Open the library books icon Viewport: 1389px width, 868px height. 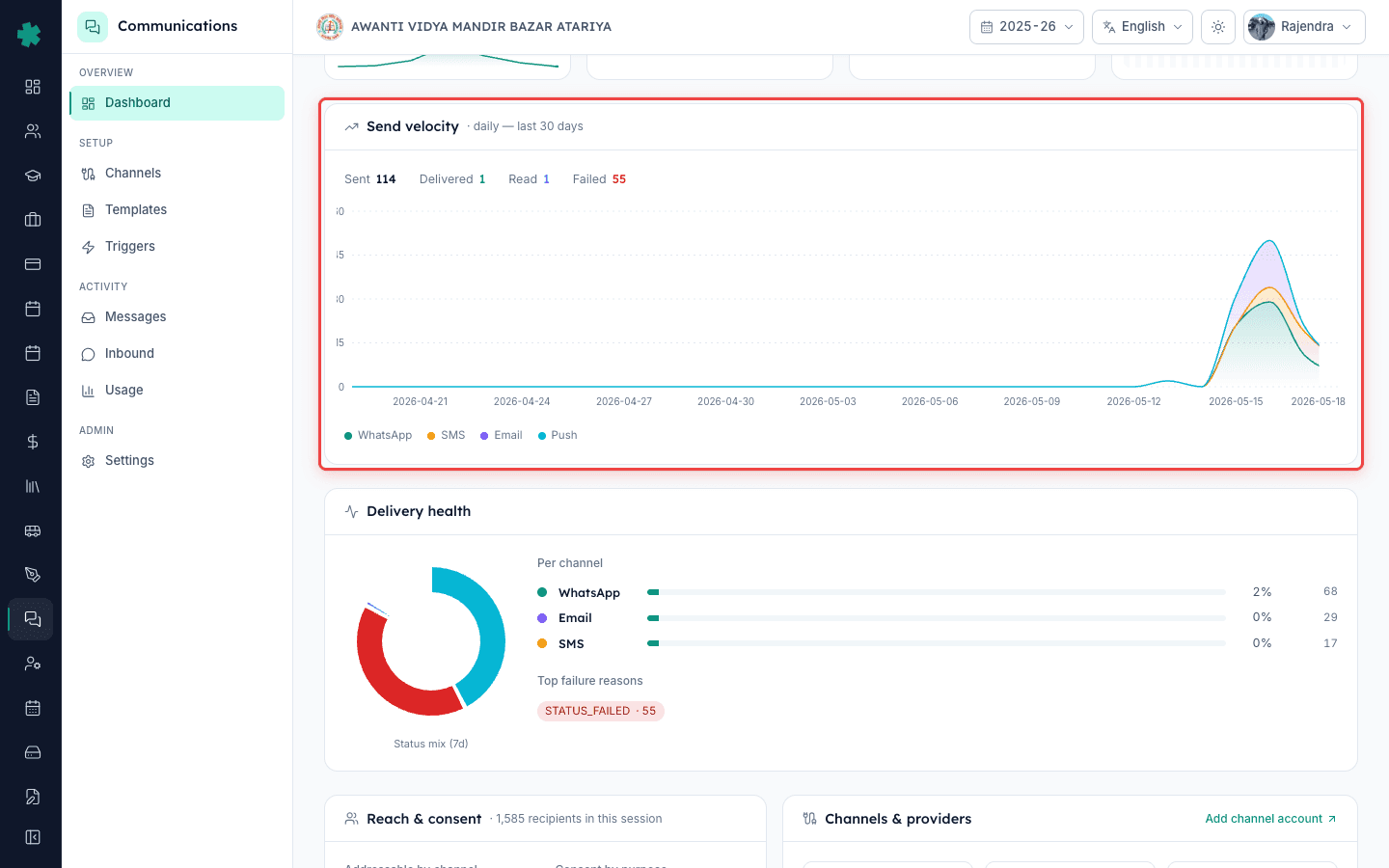(33, 486)
